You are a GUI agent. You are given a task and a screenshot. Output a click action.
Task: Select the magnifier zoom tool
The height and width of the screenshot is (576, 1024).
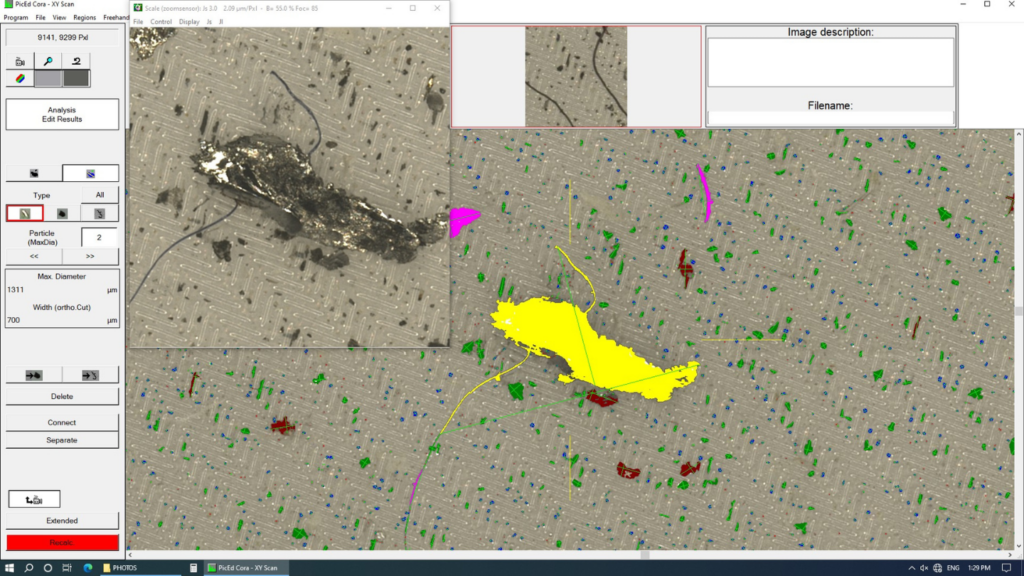pyautogui.click(x=48, y=61)
